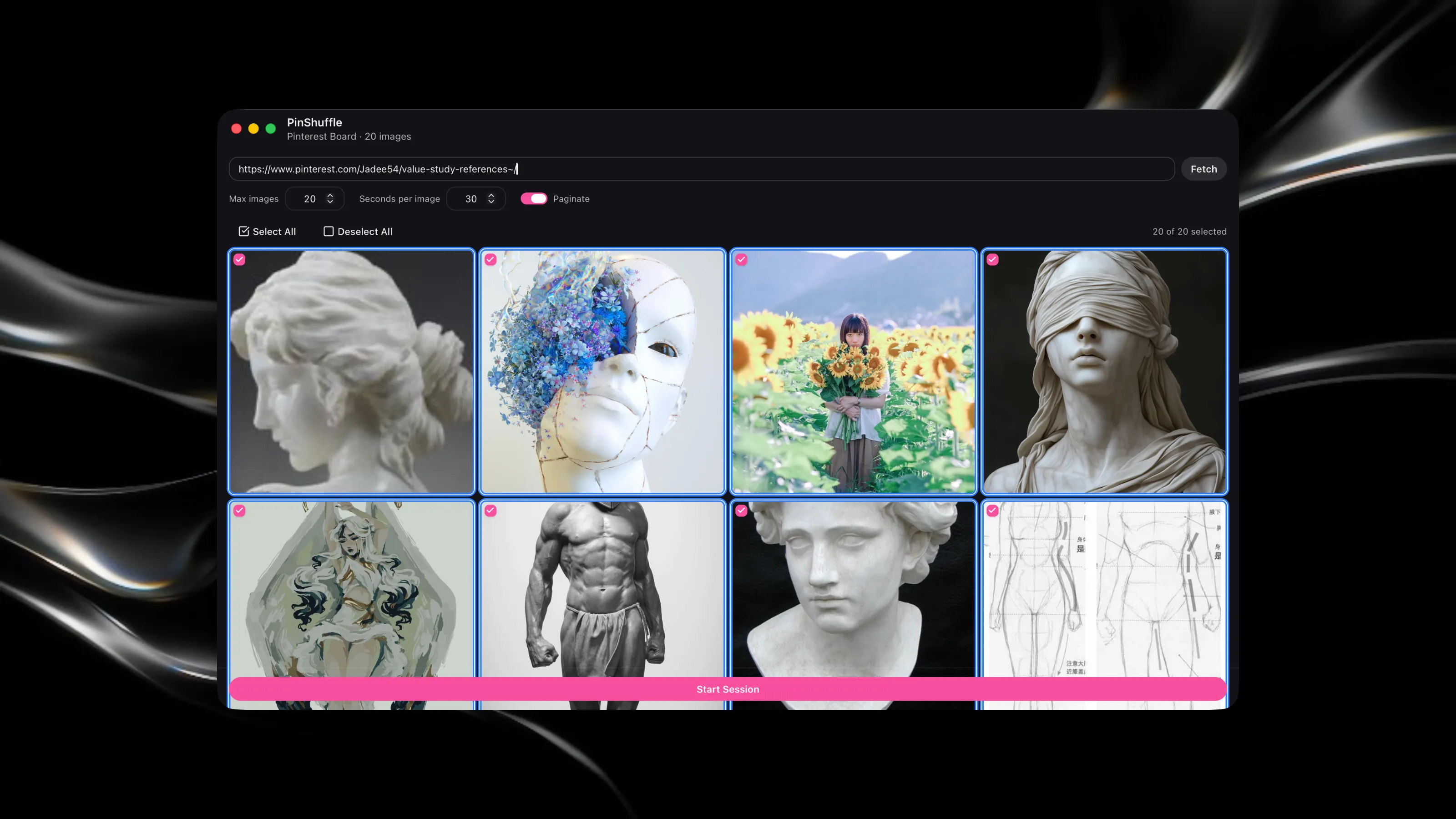Open the blindfolded statue thumbnail
This screenshot has height=819, width=1456.
click(1104, 372)
